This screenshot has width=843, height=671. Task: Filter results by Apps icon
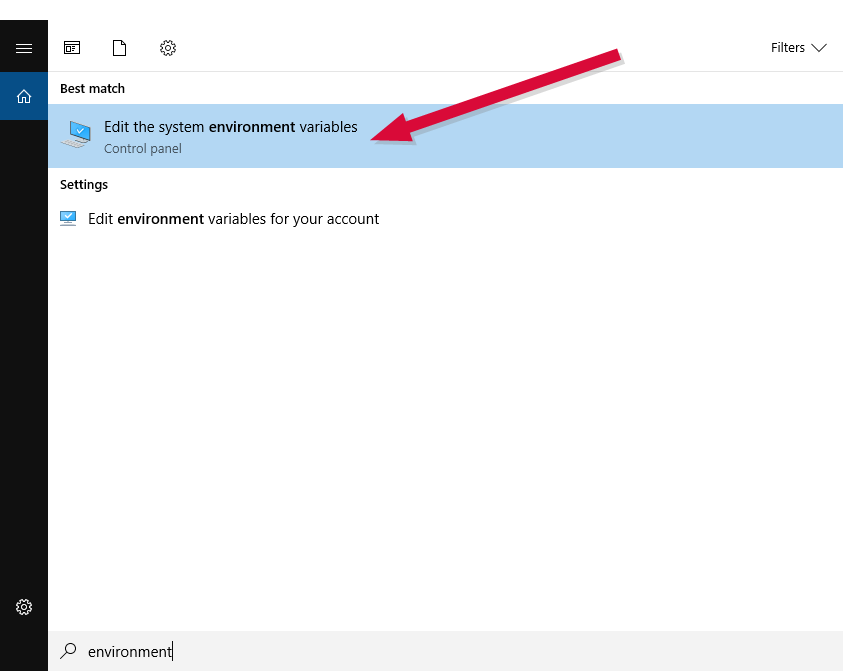(72, 48)
